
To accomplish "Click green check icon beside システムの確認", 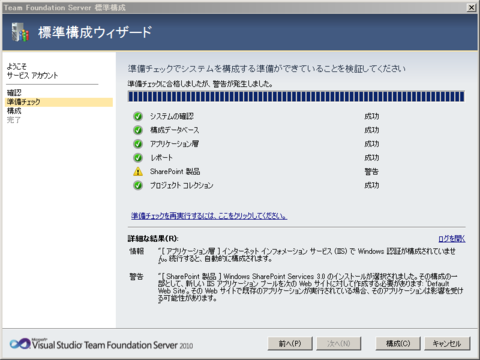I will 138,116.
